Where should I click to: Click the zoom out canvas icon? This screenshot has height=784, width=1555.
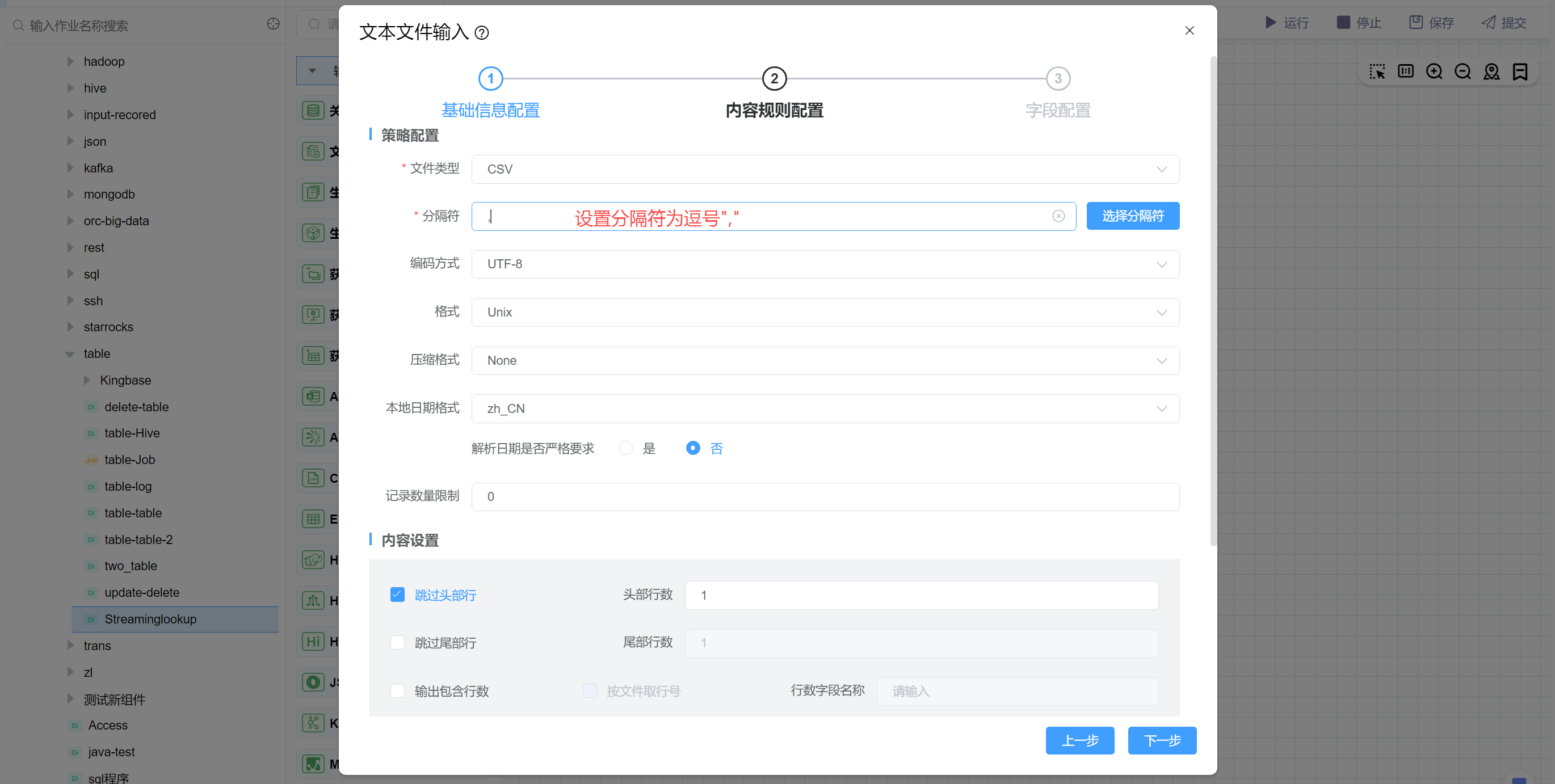[1462, 72]
